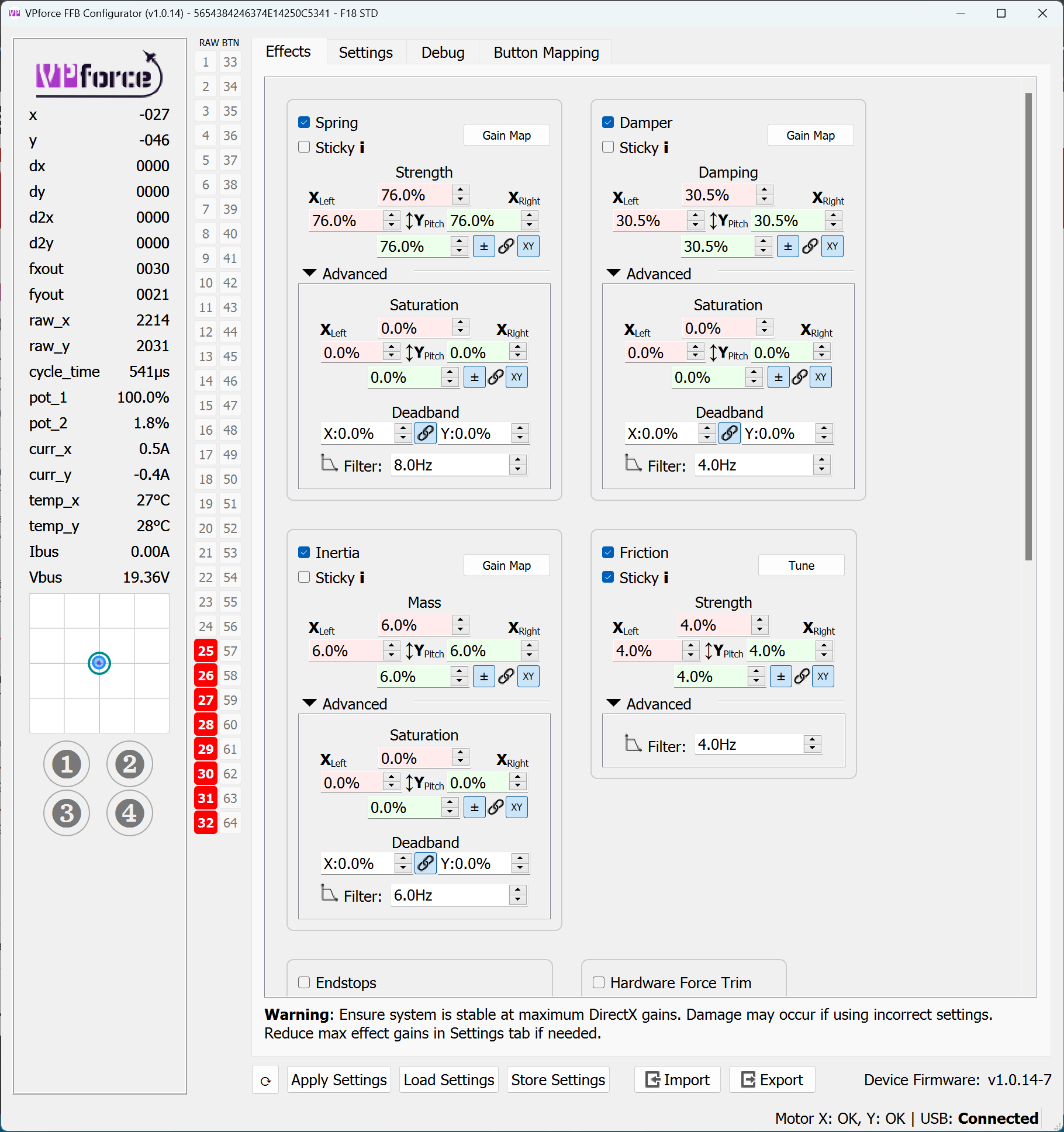Toggle the Spring deadband link icon
This screenshot has width=1064, height=1132.
tap(426, 434)
